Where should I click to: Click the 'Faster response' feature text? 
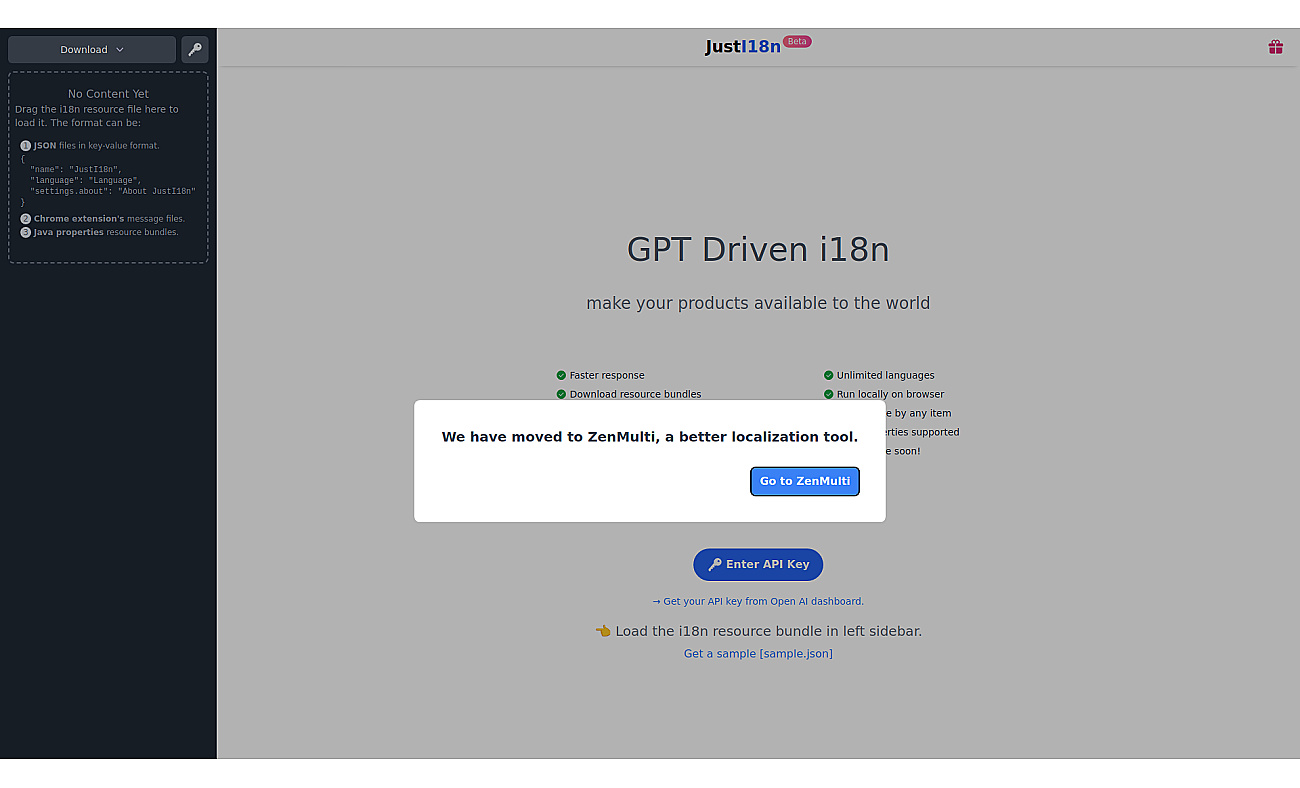coord(607,375)
